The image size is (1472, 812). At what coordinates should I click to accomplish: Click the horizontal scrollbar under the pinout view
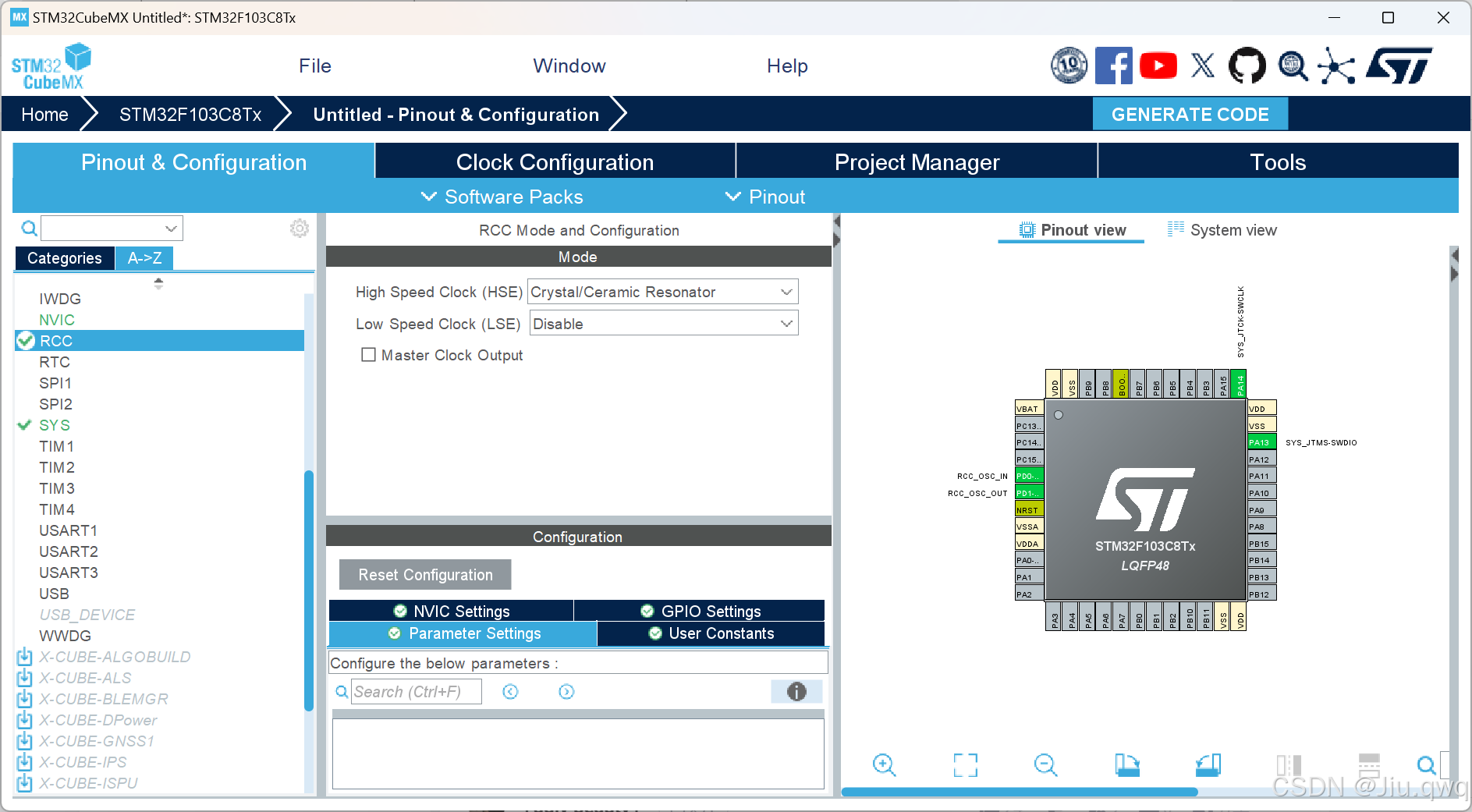1020,792
